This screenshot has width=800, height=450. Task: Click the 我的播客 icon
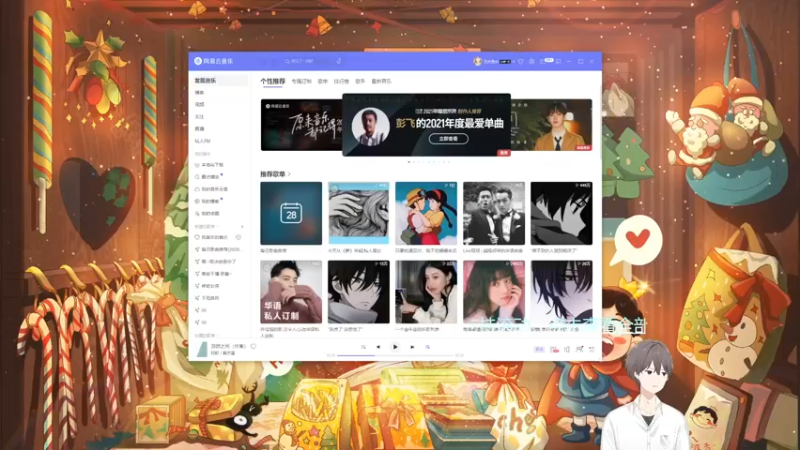197,202
